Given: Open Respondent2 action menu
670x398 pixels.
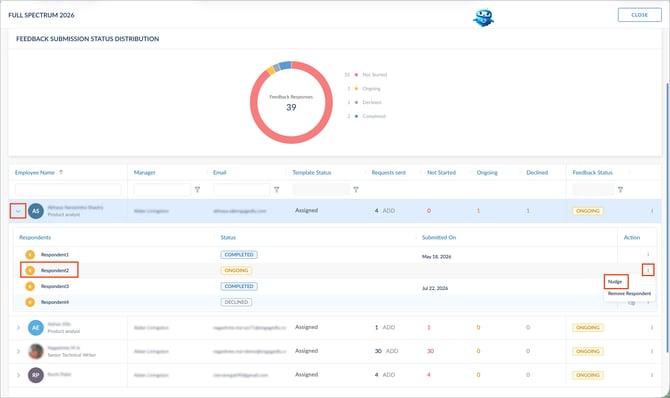Looking at the screenshot, I should pos(648,270).
